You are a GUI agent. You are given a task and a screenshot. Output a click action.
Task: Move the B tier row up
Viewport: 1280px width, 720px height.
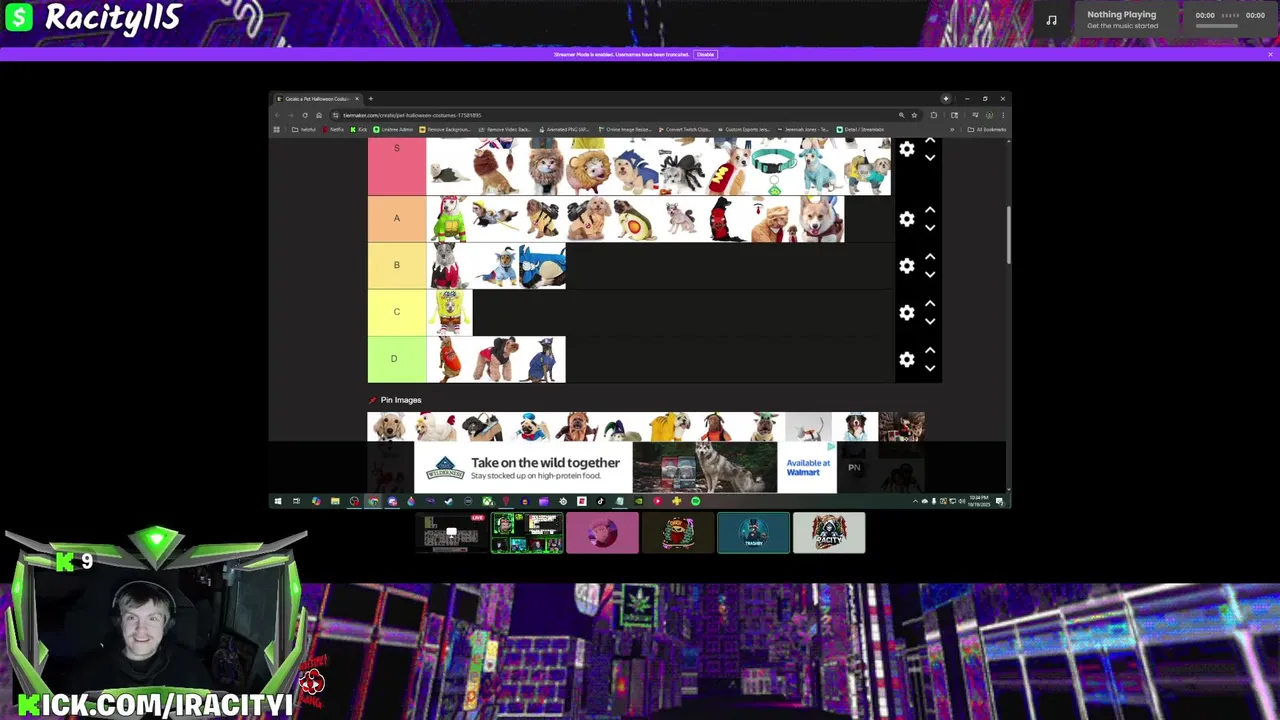930,257
